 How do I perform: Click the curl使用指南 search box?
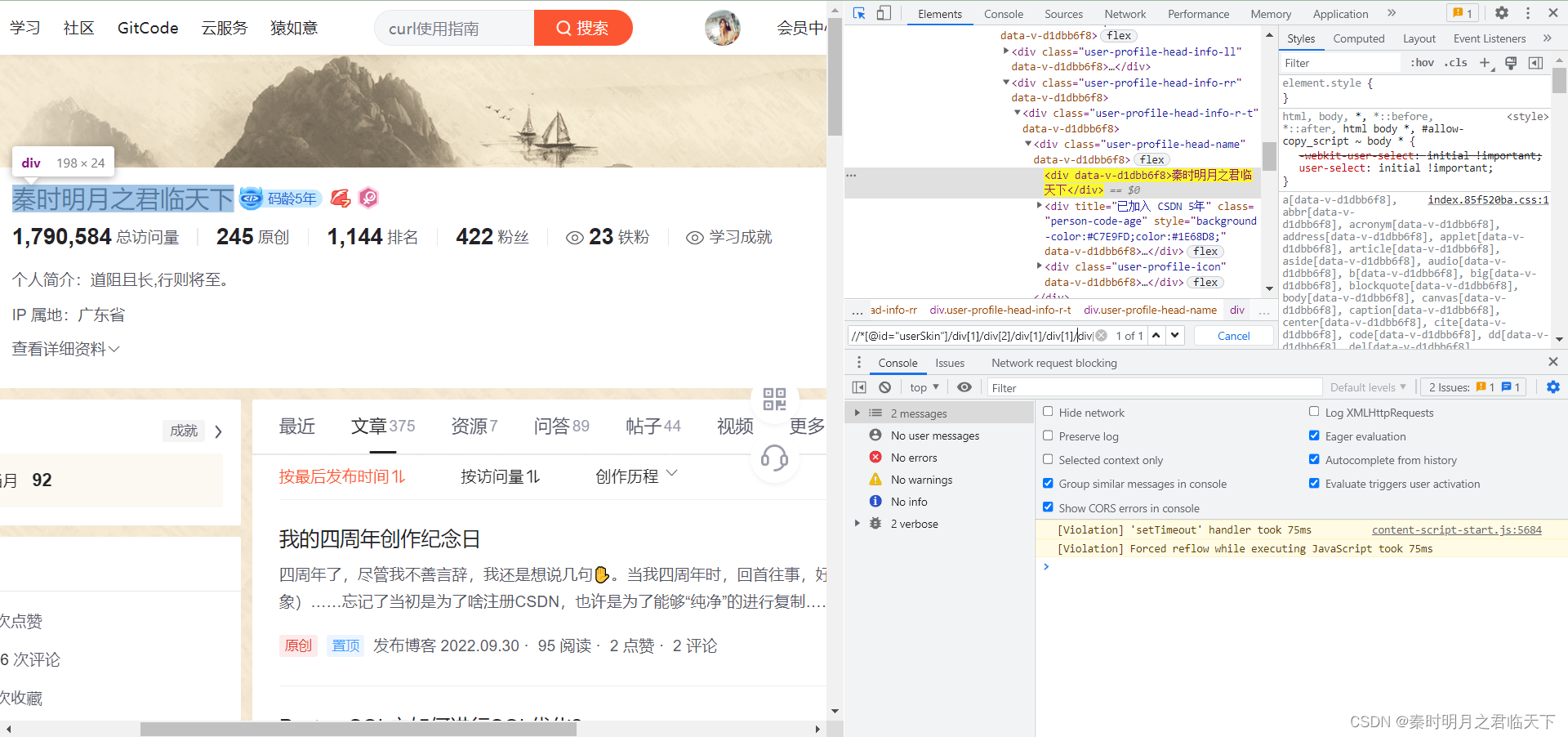click(454, 28)
